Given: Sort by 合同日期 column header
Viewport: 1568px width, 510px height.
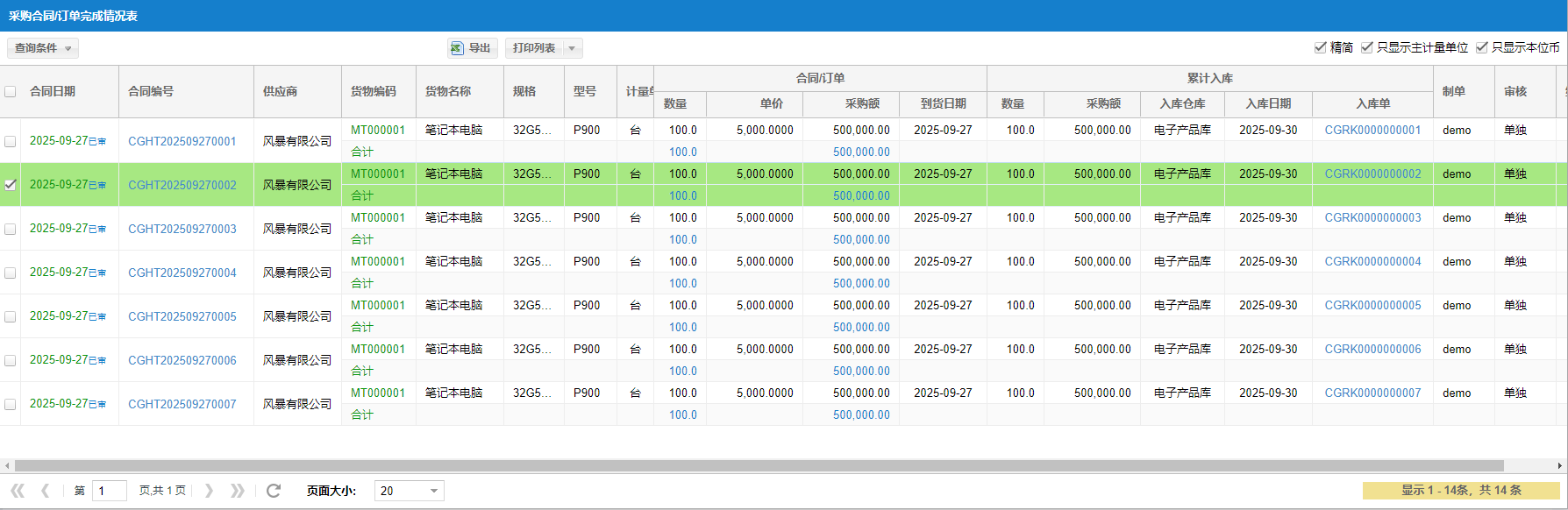Looking at the screenshot, I should click(x=53, y=91).
